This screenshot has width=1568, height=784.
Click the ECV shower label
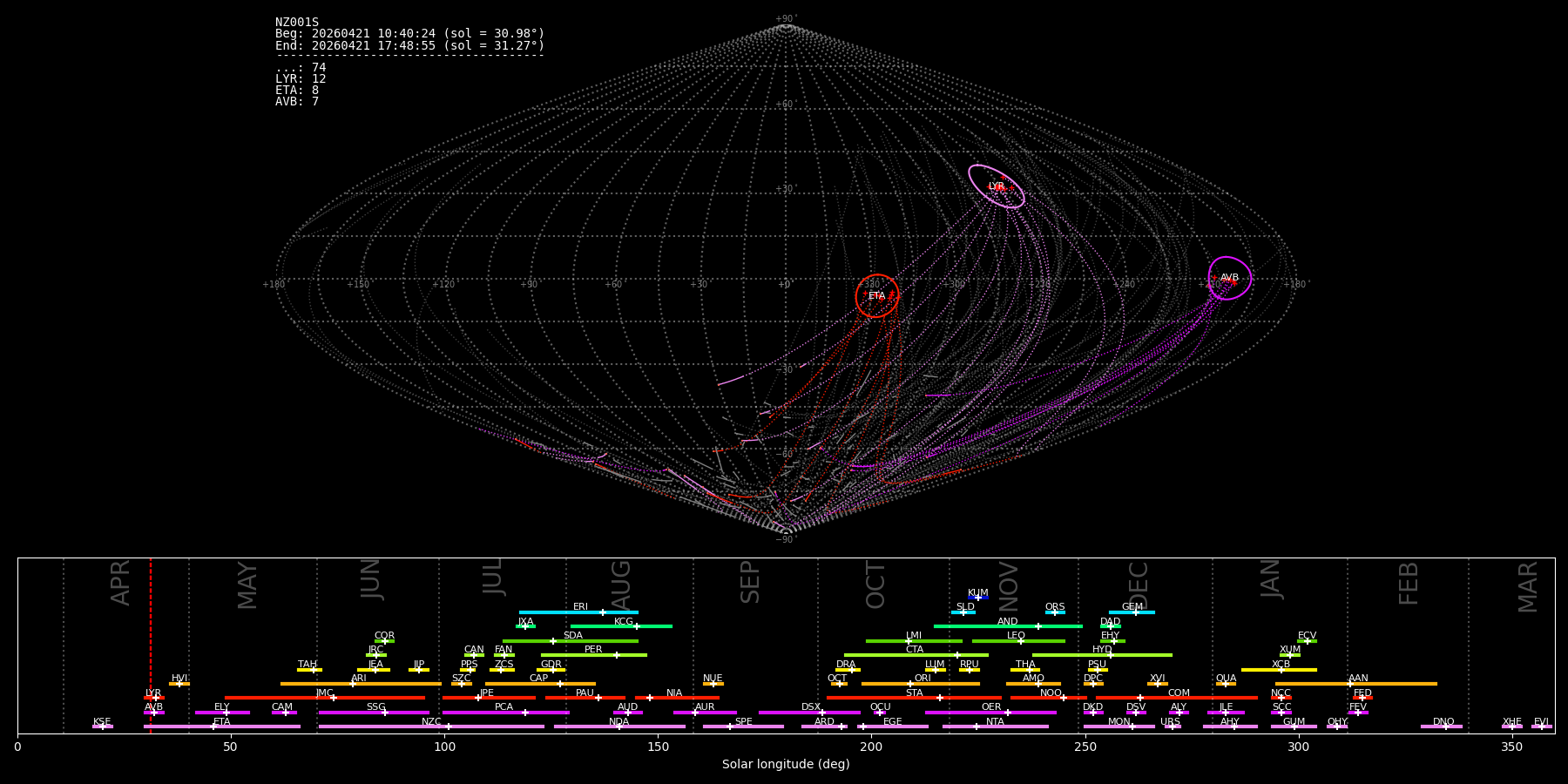point(1307,636)
